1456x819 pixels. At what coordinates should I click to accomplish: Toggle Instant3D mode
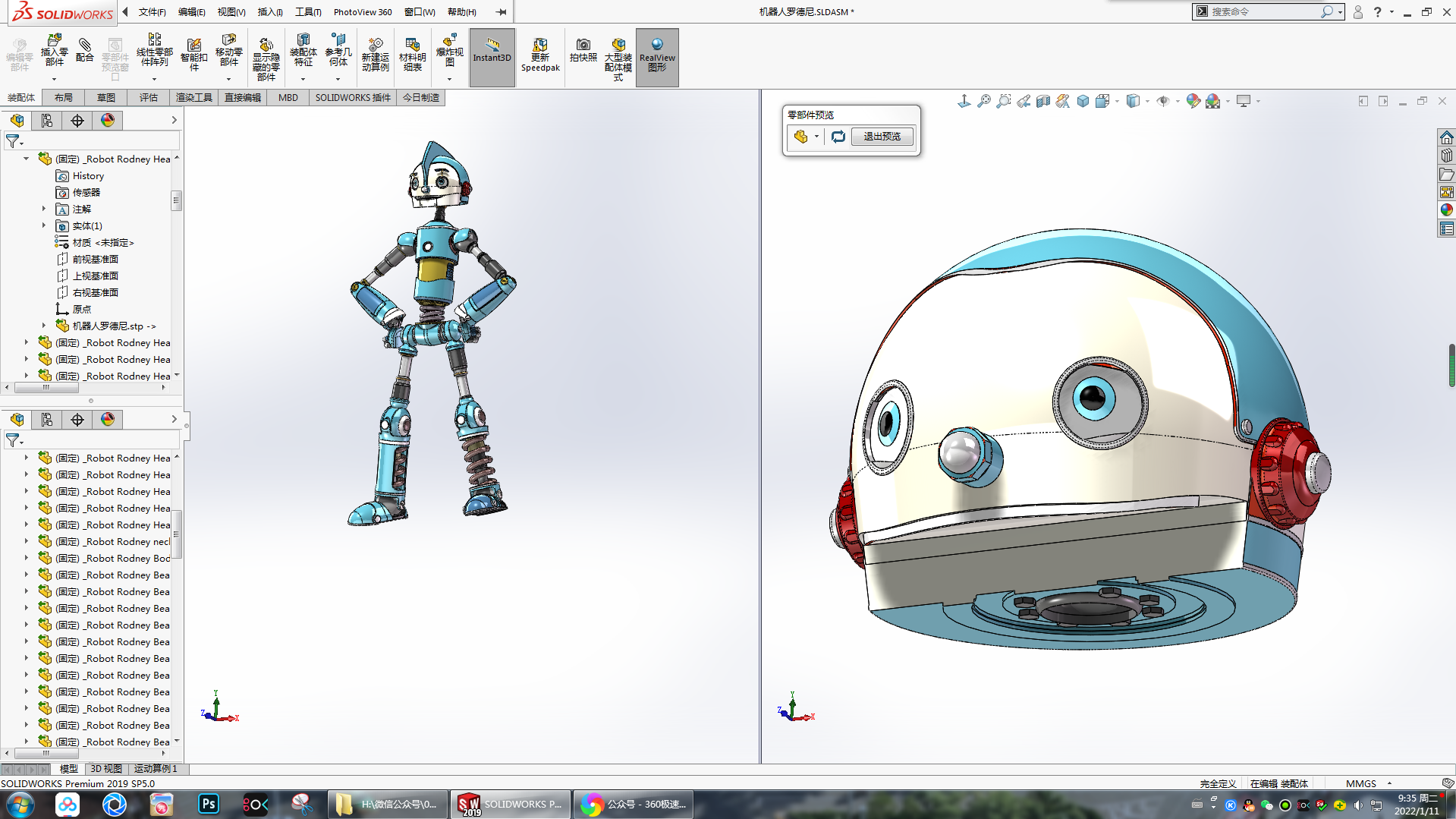click(x=492, y=57)
